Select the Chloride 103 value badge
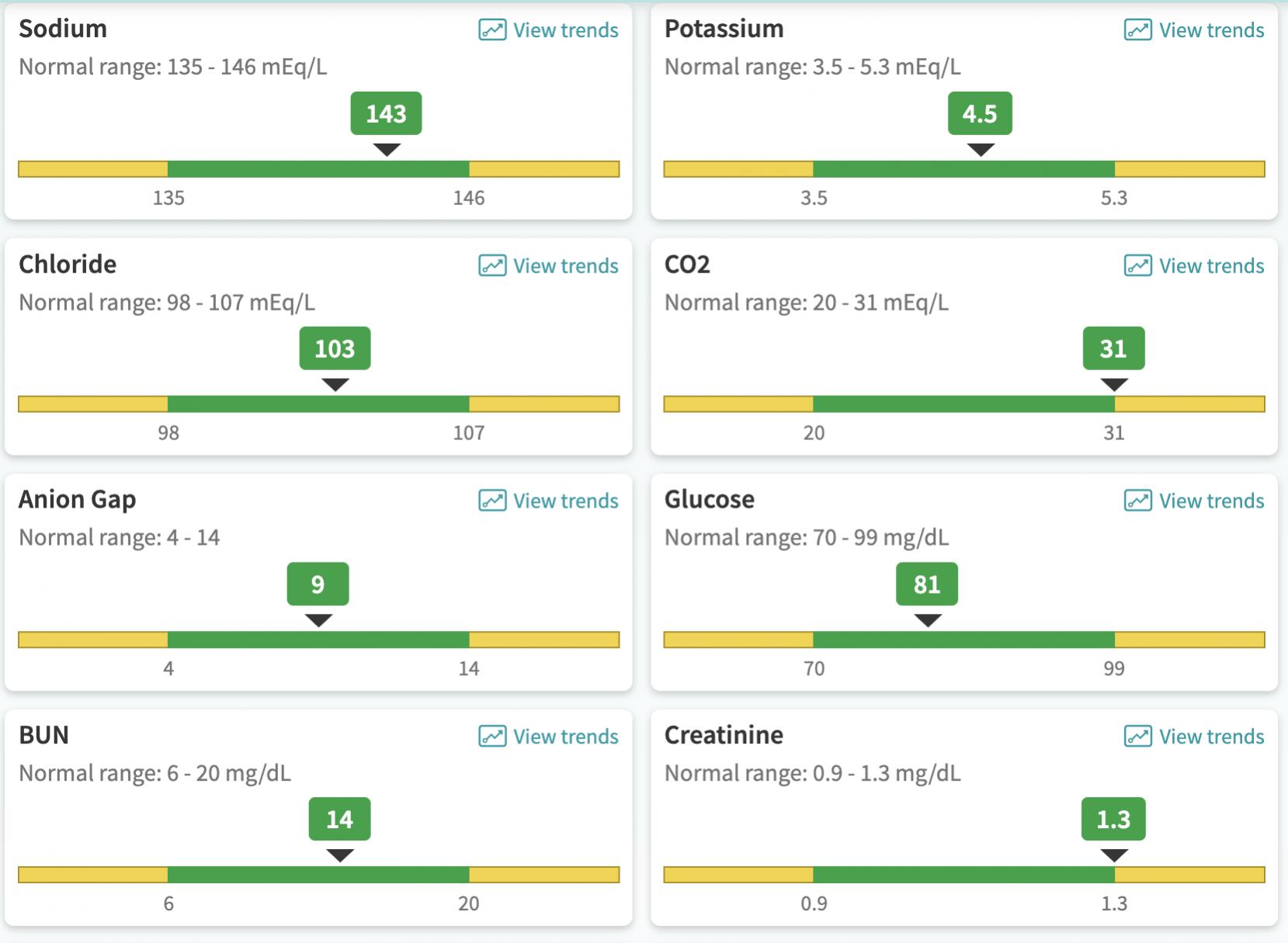This screenshot has height=943, width=1288. (x=335, y=348)
